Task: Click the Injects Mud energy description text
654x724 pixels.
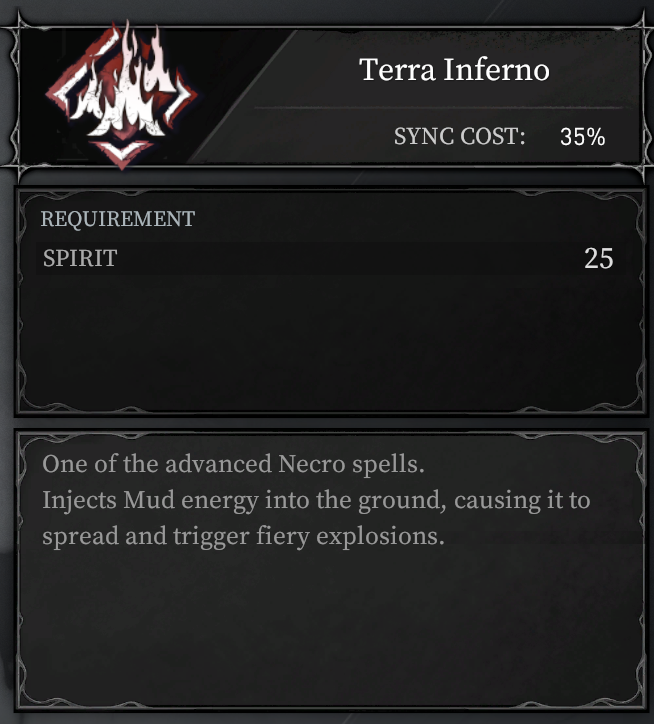Action: [x=316, y=500]
